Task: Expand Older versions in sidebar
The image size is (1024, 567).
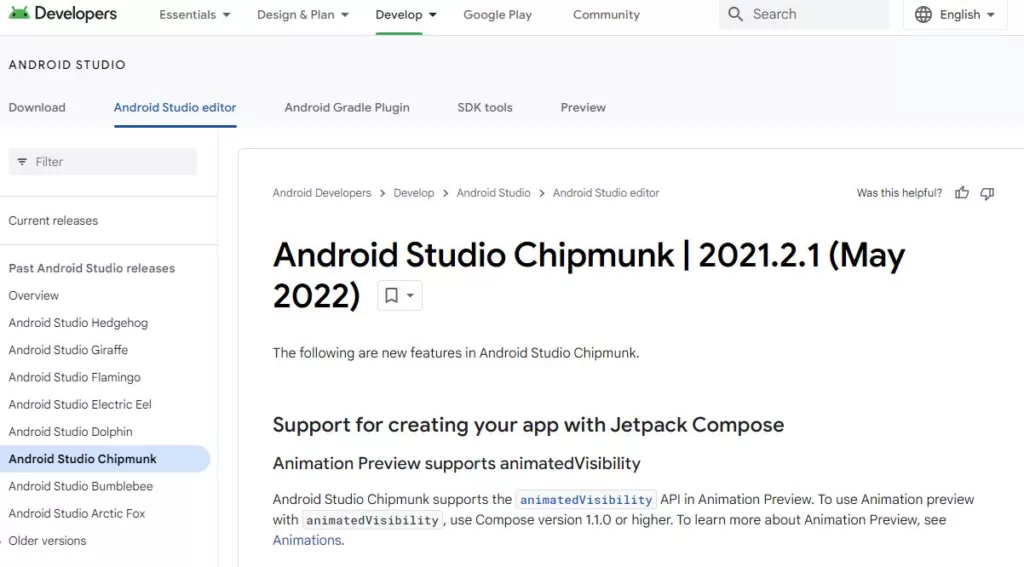Action: 47,541
